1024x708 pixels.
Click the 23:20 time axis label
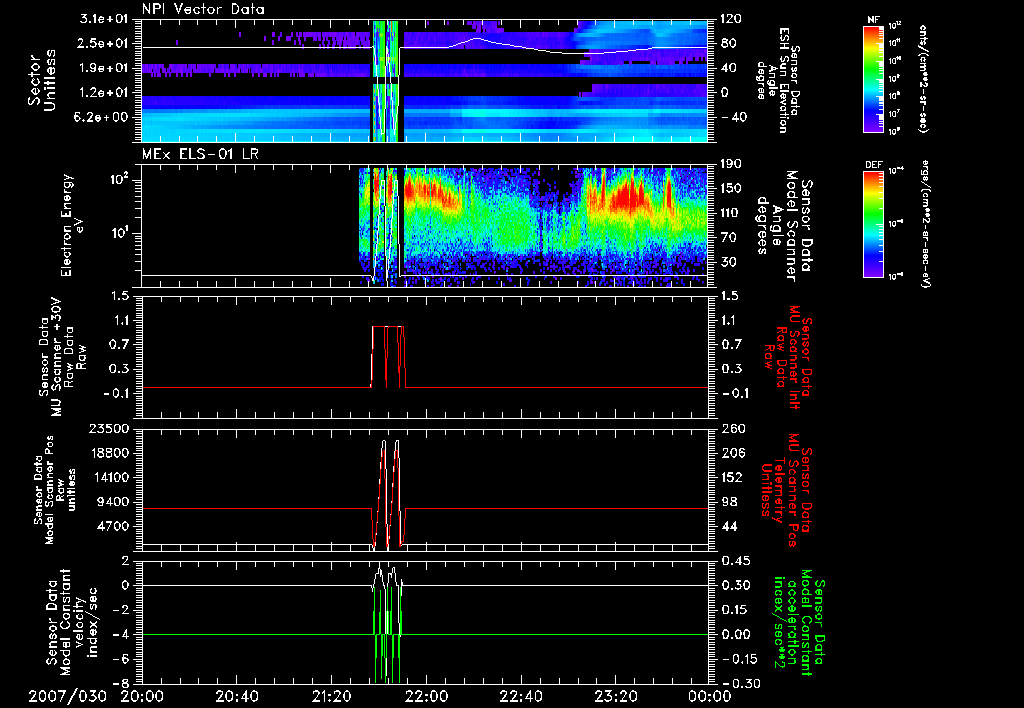615,696
